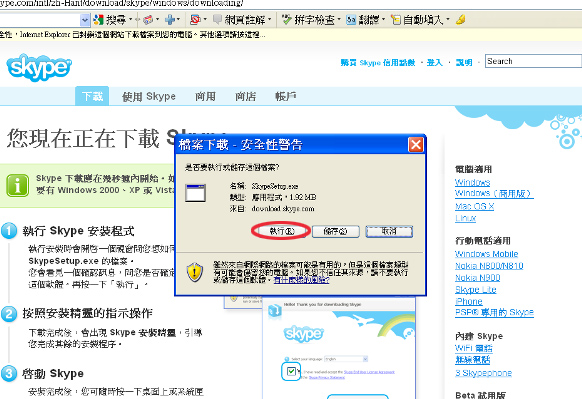Open the Windows Mobile link
The height and width of the screenshot is (399, 582).
(x=487, y=254)
